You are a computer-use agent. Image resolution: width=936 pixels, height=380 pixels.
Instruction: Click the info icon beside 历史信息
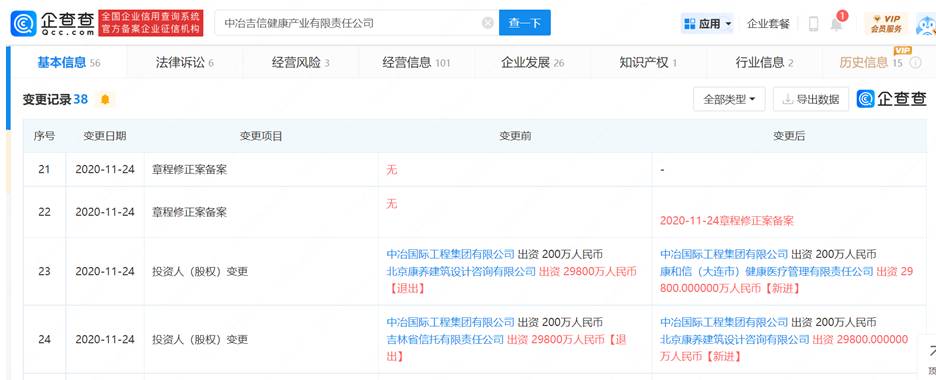(x=915, y=63)
